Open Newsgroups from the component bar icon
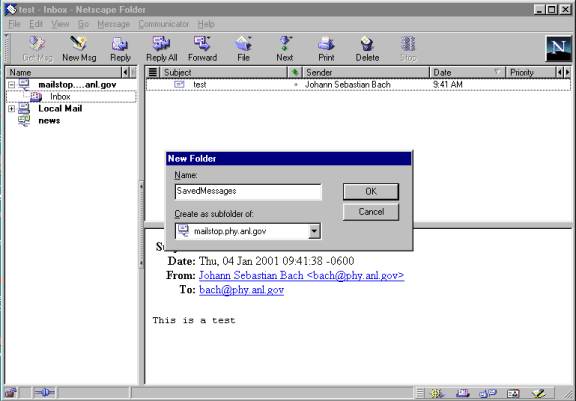Screen dimensions: 576x401 pos(488,394)
